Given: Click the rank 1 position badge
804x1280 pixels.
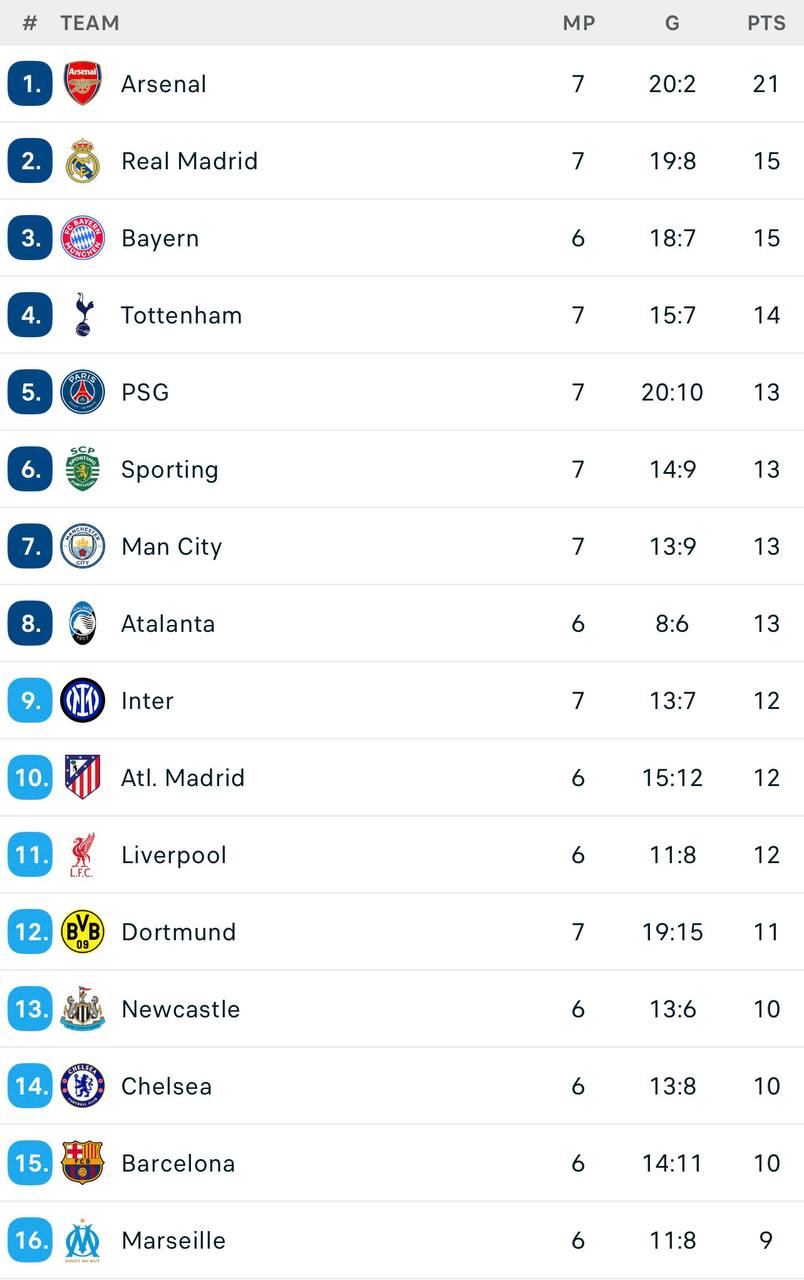Looking at the screenshot, I should pyautogui.click(x=30, y=84).
